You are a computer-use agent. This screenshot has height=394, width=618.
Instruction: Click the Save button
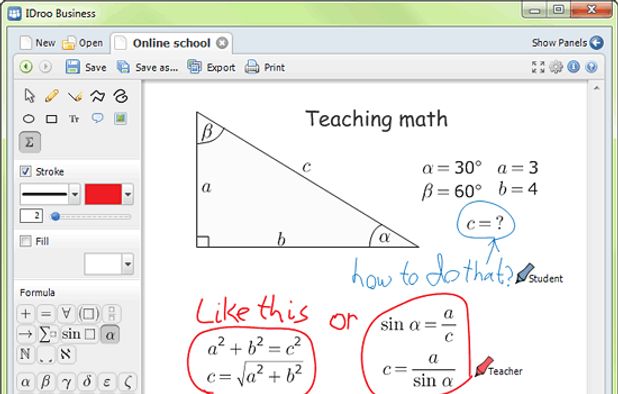(x=86, y=67)
